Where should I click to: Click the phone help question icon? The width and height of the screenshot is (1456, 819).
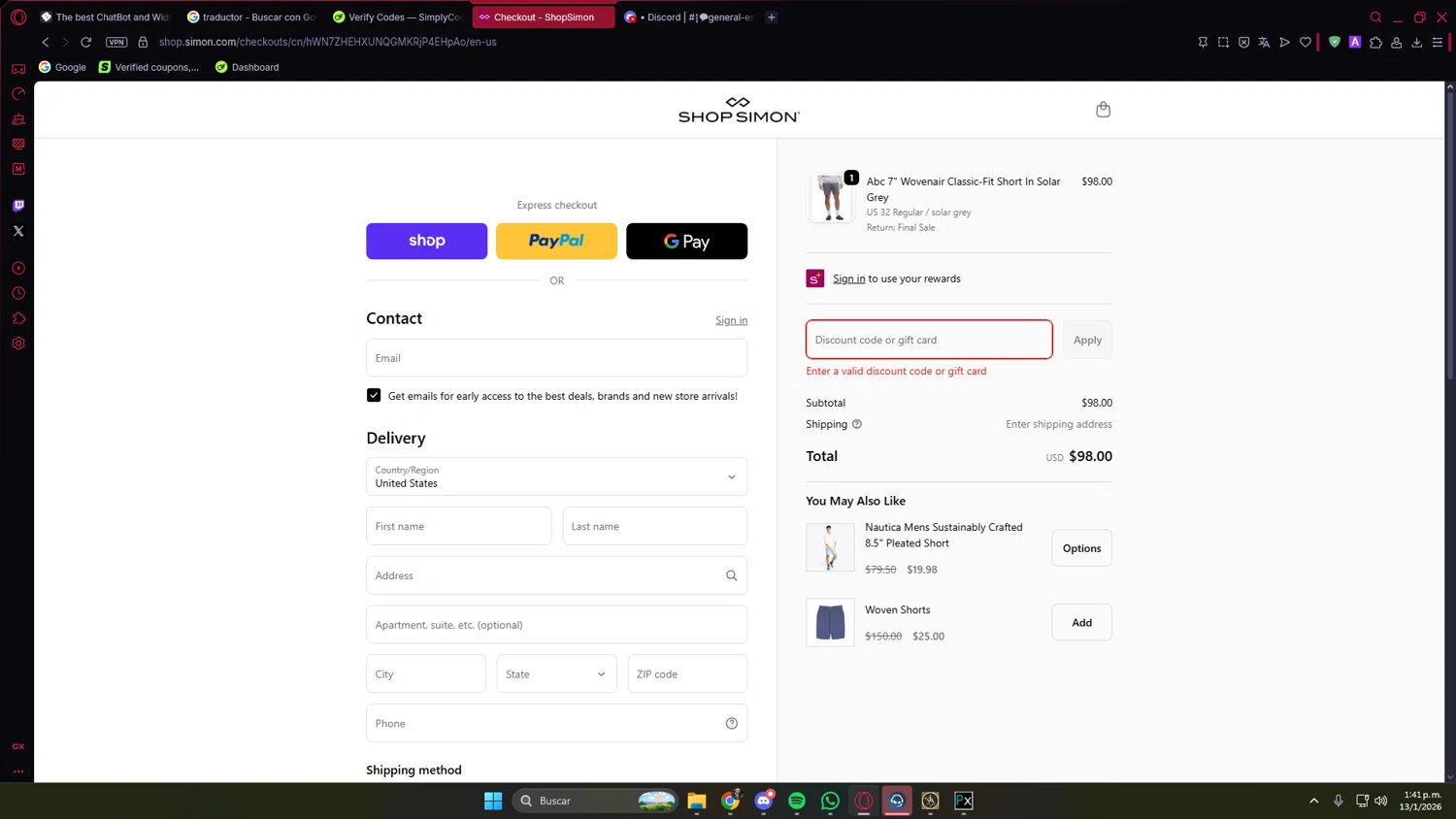click(732, 723)
